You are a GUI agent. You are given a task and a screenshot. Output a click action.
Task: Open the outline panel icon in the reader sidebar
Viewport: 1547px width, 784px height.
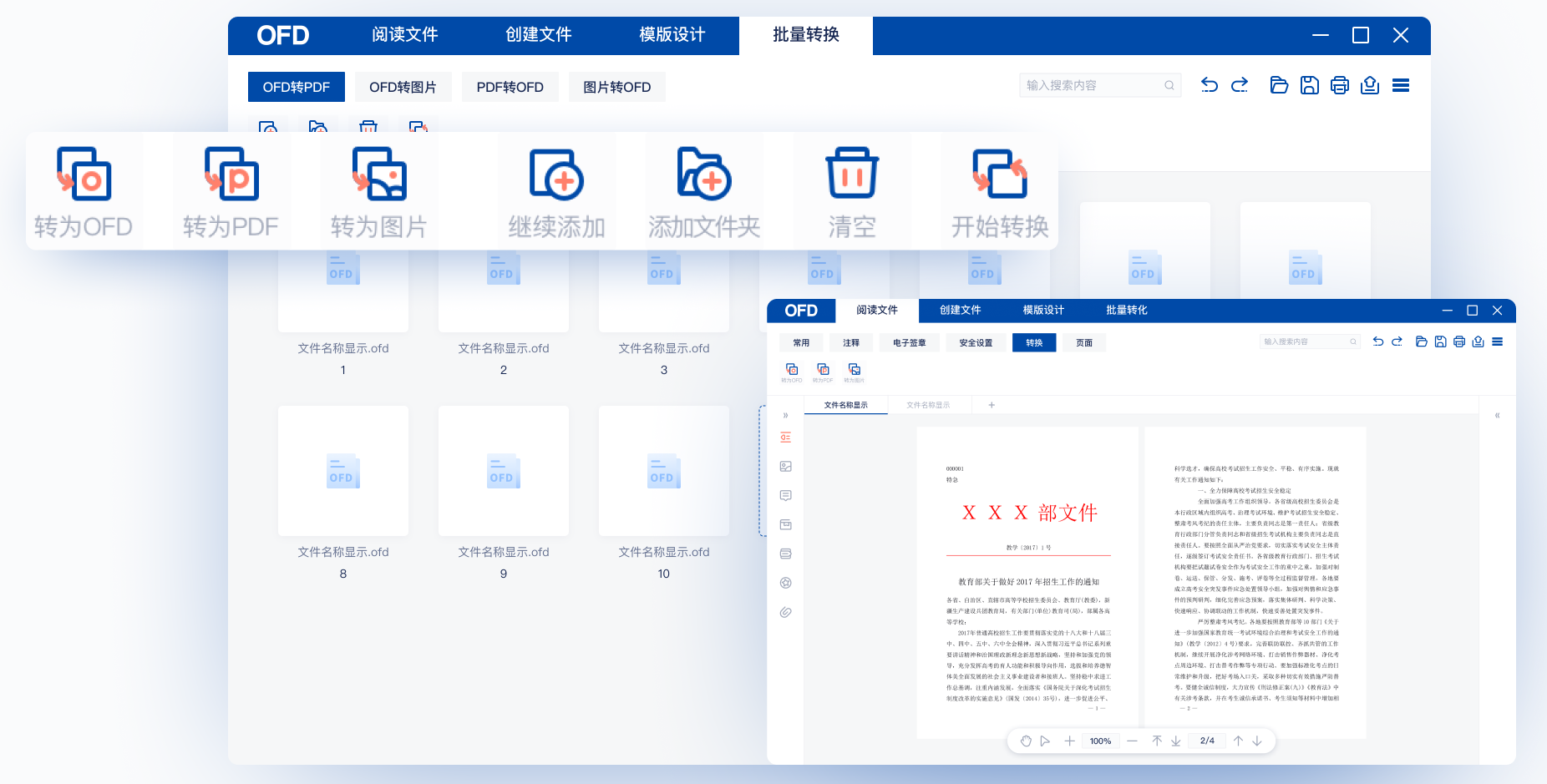[x=785, y=438]
